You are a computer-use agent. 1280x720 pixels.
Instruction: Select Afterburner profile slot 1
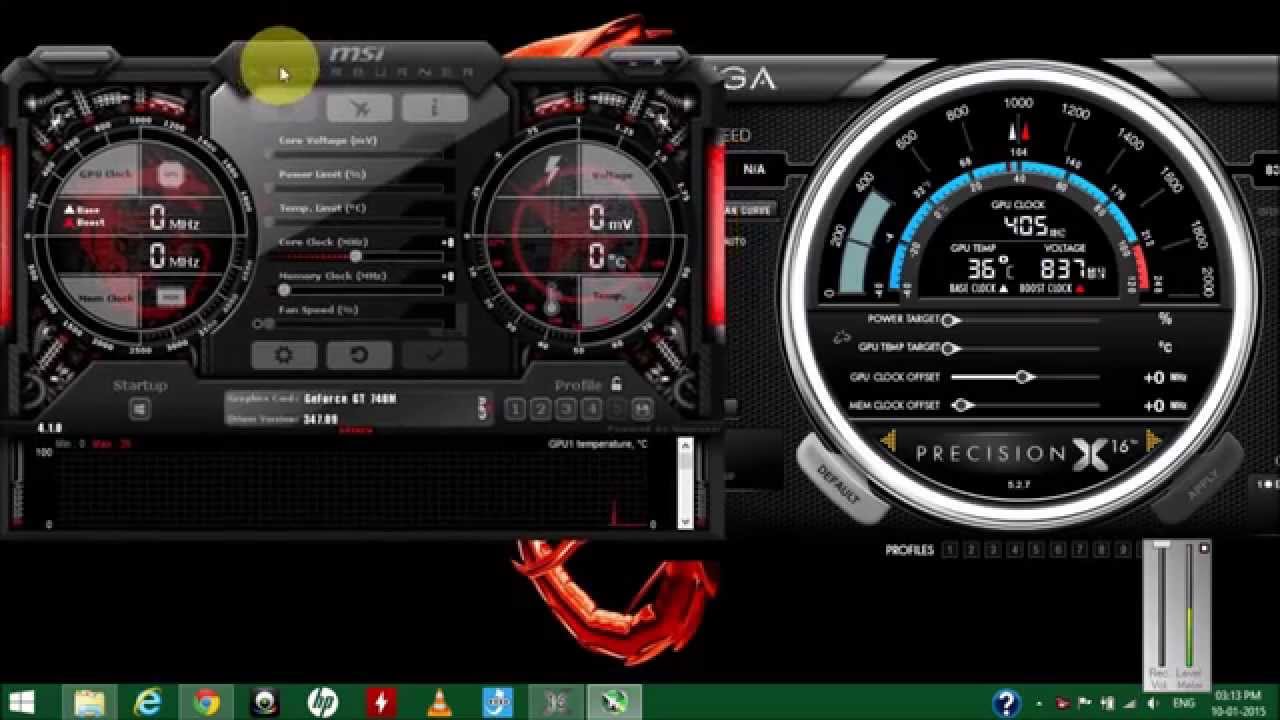515,408
